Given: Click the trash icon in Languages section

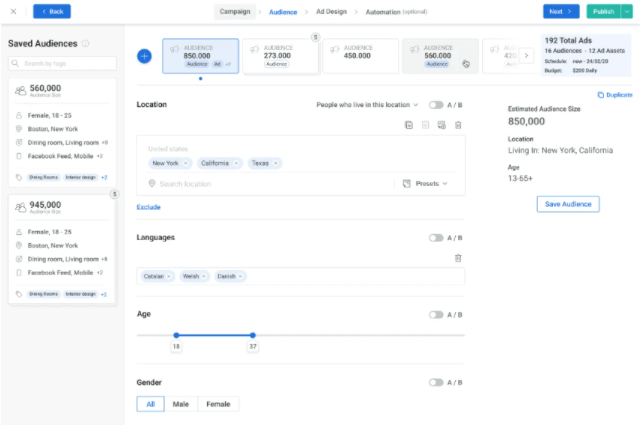Looking at the screenshot, I should [458, 258].
